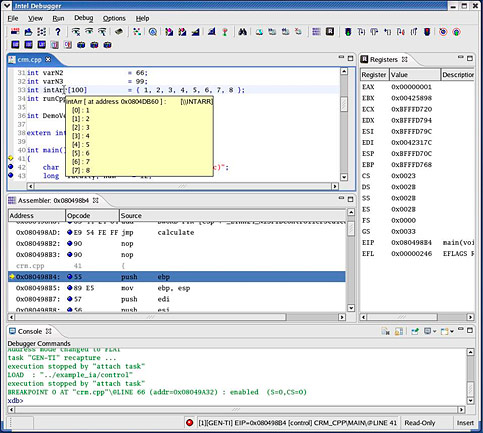Click the xdb> command prompt line
The width and height of the screenshot is (483, 433).
(15, 400)
